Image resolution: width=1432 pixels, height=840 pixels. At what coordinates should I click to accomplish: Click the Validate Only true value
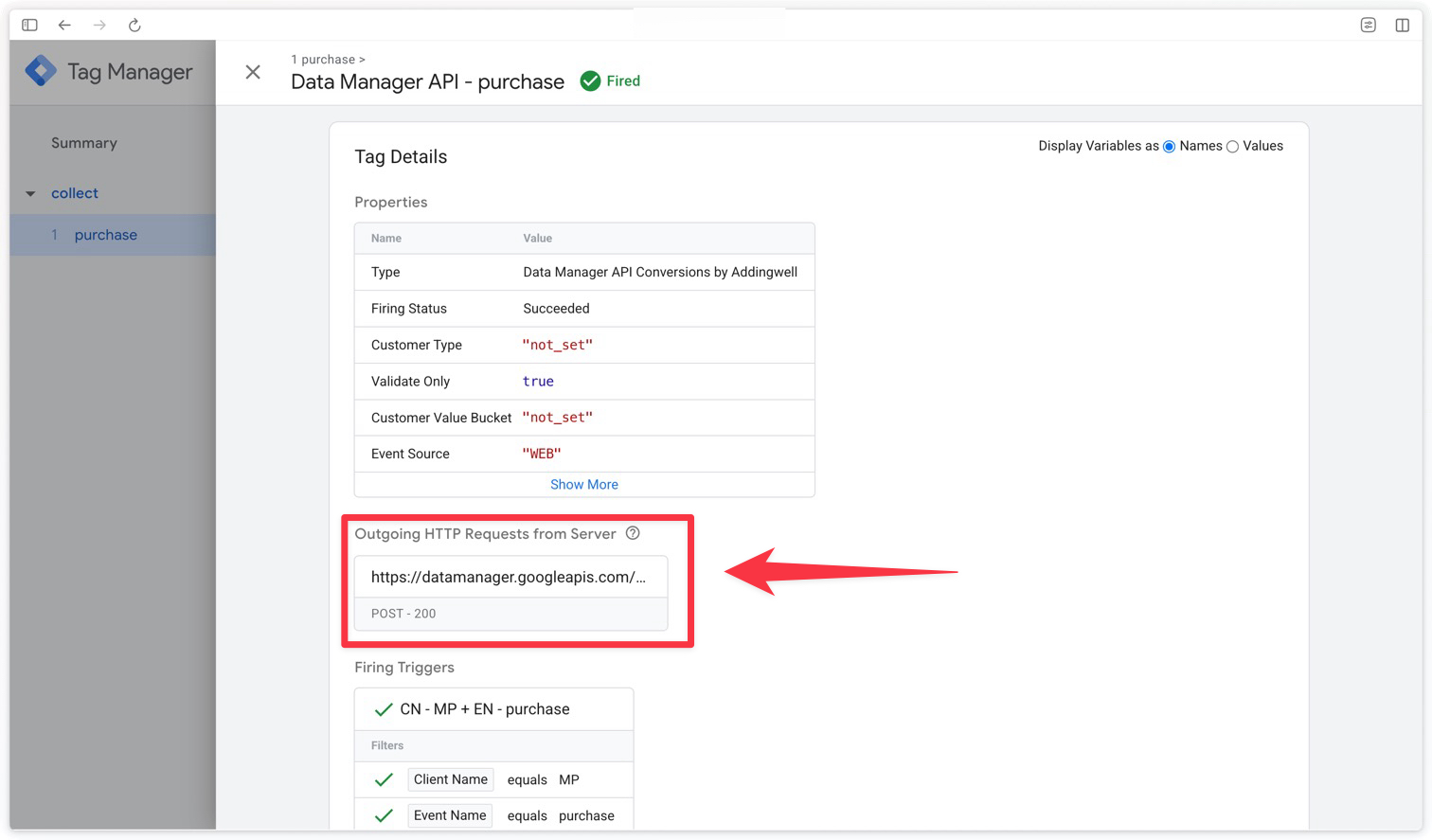[538, 382]
